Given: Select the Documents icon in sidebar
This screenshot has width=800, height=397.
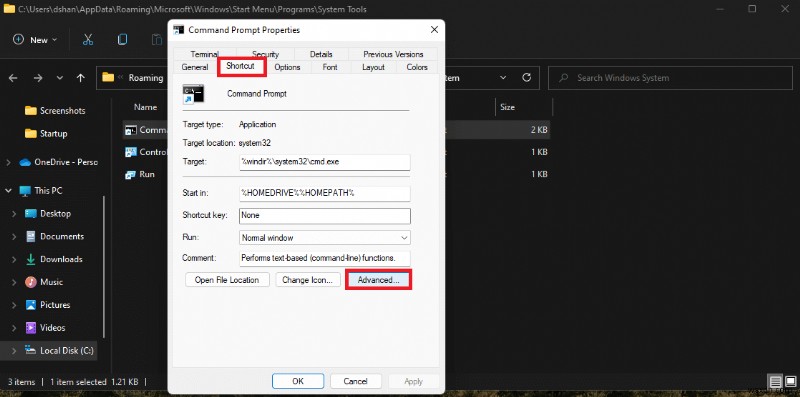Looking at the screenshot, I should click(31, 236).
